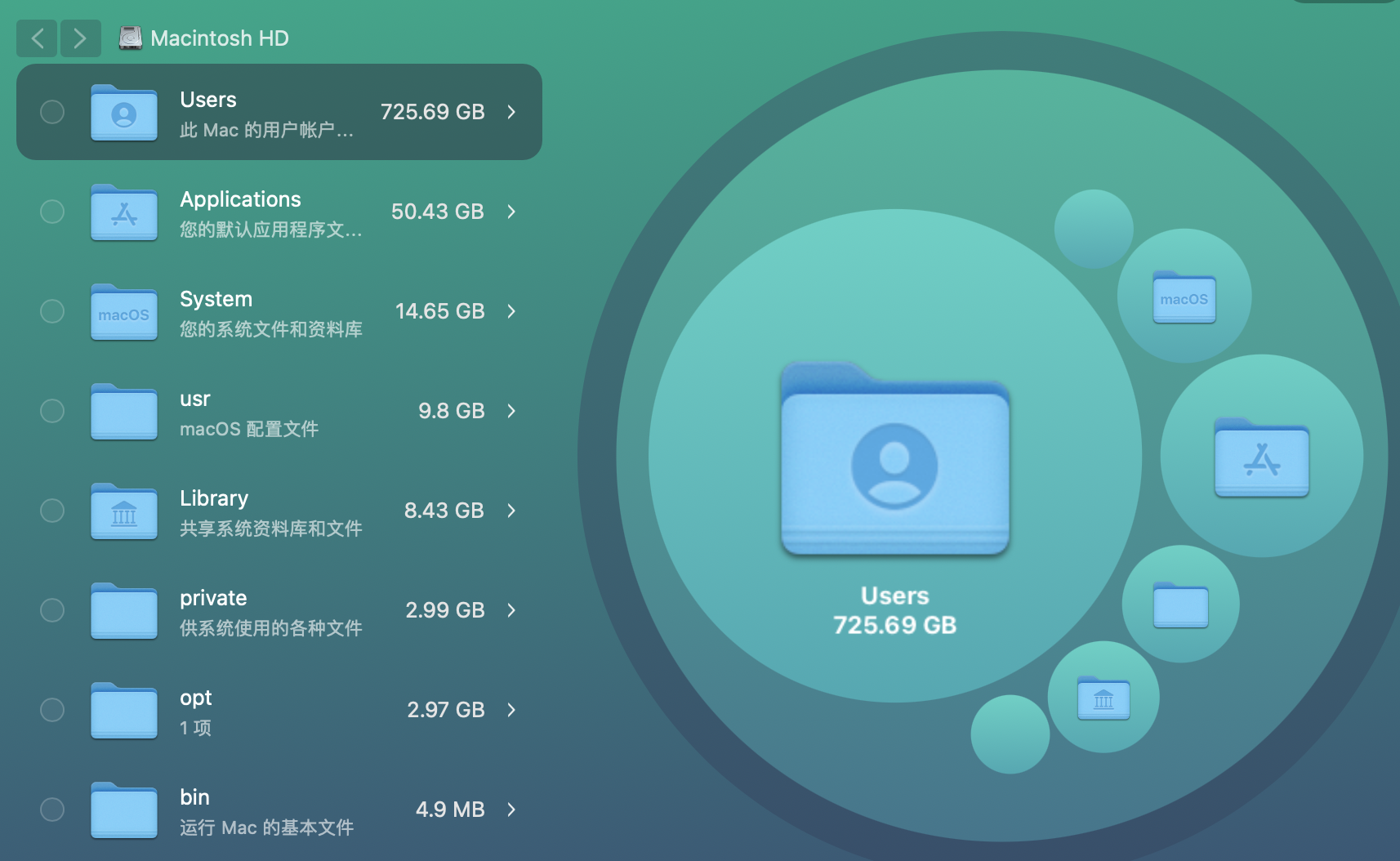Image resolution: width=1400 pixels, height=861 pixels.
Task: Select the empty bubble above the macOS bubble
Action: click(1094, 230)
